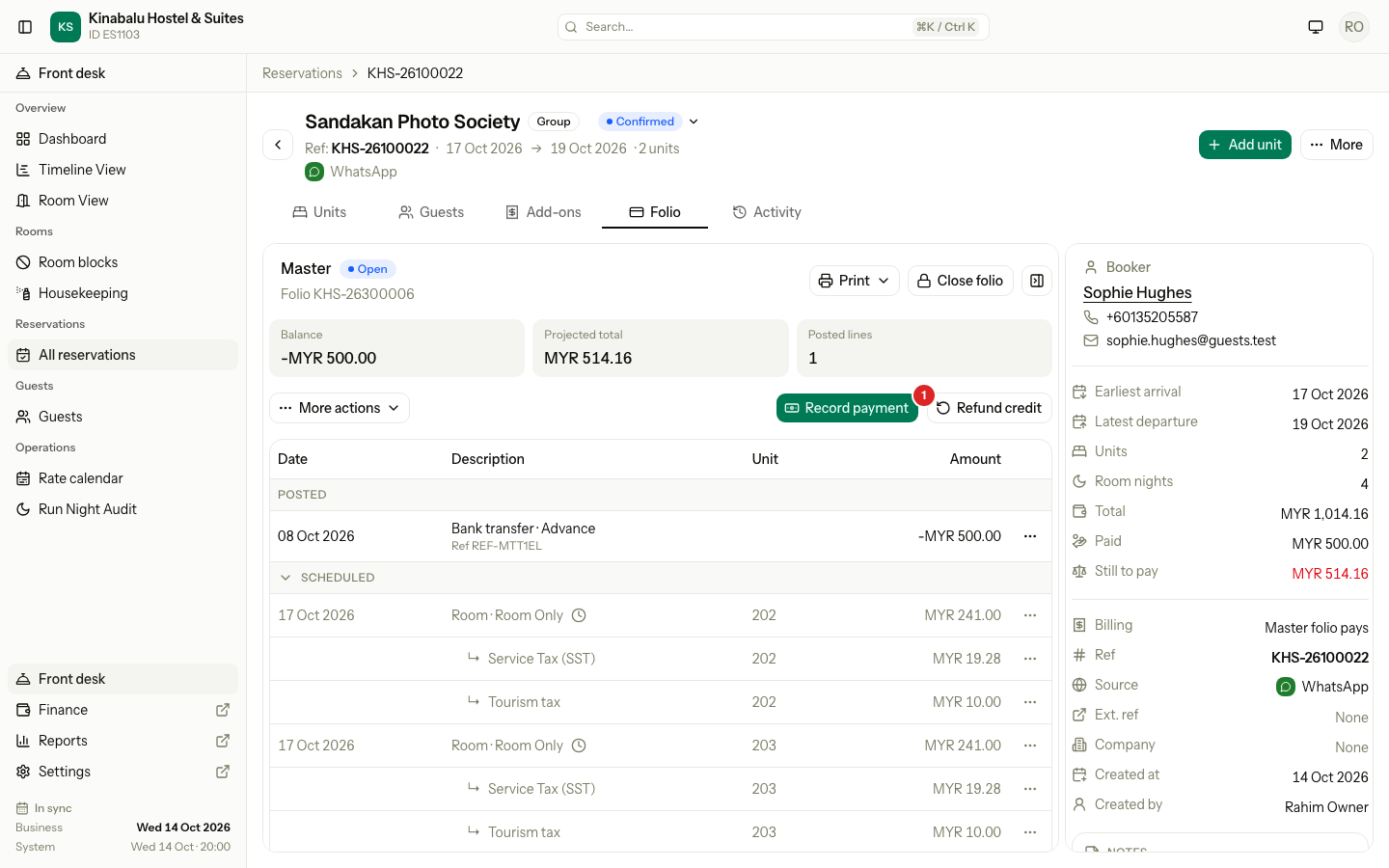Open booker Sophie Hughes profile link

[1137, 292]
